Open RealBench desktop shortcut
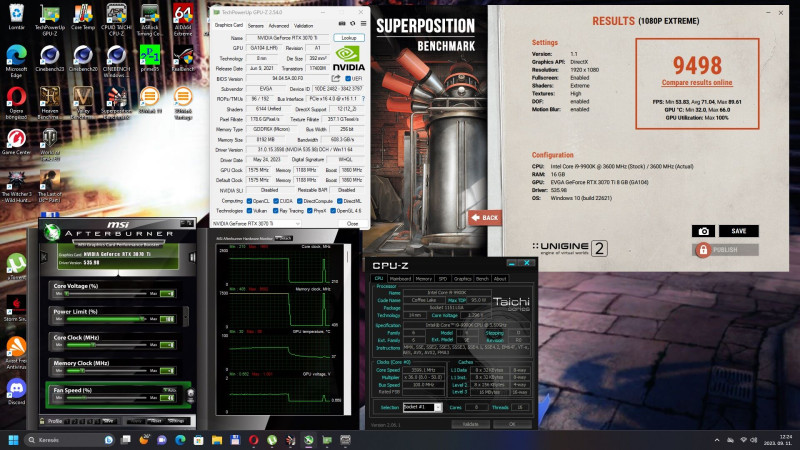The image size is (800, 450). point(183,58)
